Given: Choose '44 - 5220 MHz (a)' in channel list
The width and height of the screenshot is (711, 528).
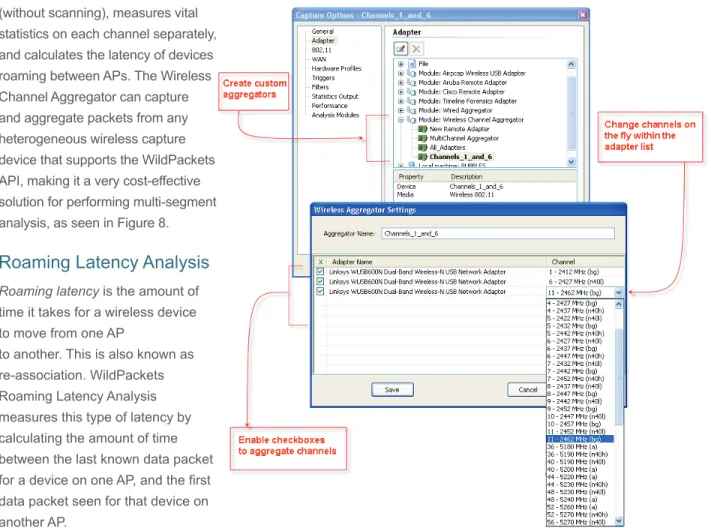Looking at the screenshot, I should click(x=580, y=477).
